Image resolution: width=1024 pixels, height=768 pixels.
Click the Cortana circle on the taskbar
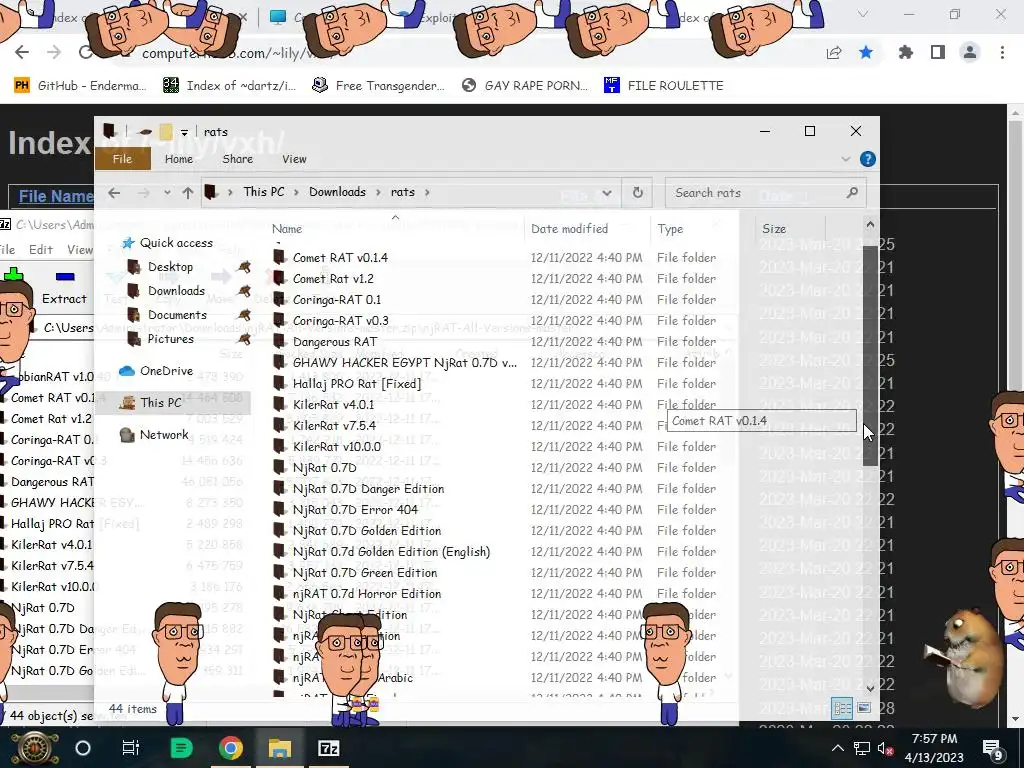coord(83,748)
